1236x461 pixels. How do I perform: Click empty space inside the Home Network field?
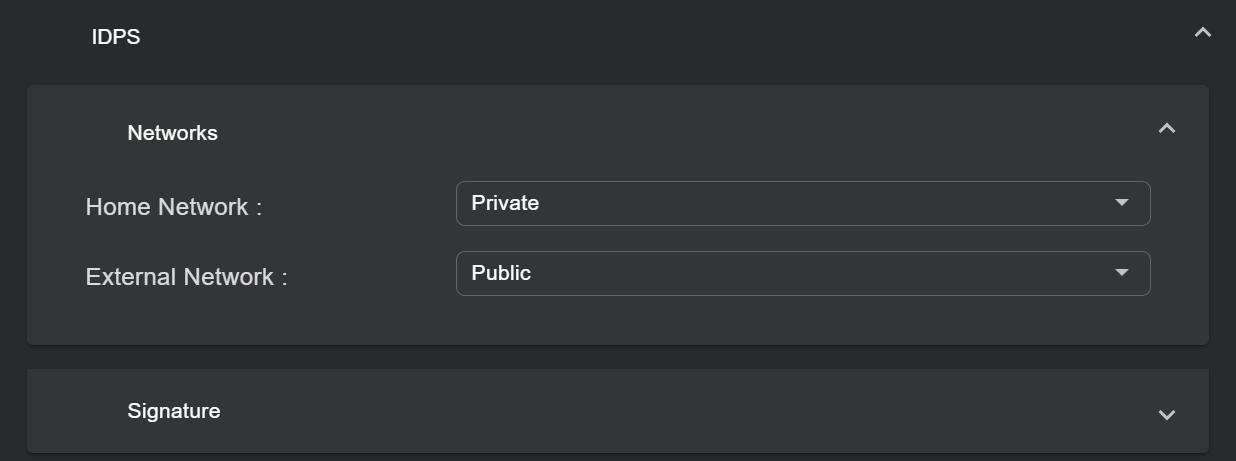850,203
